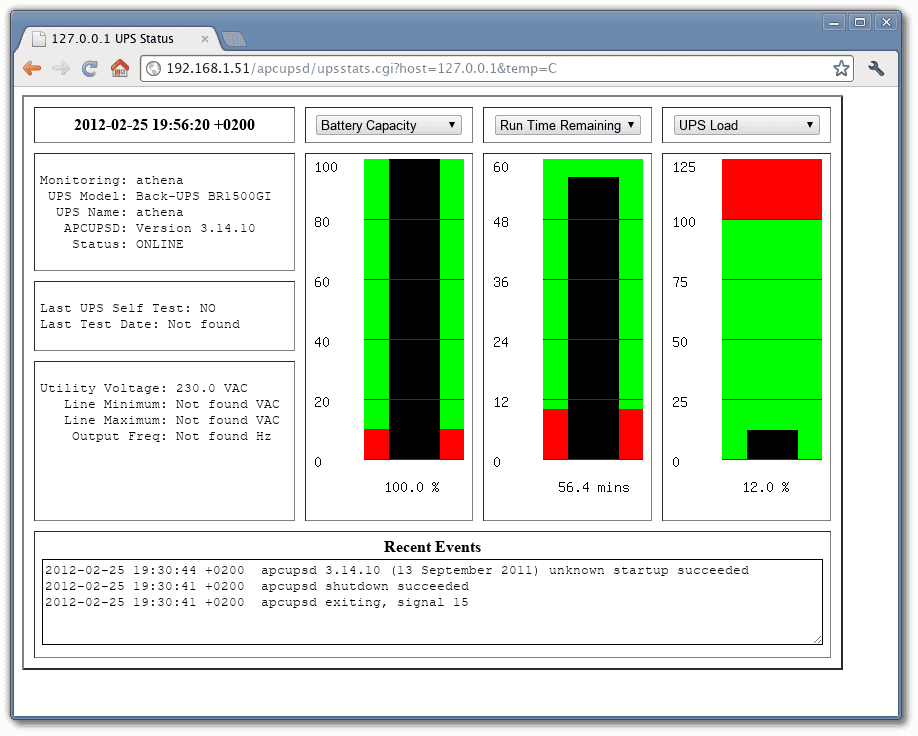
Task: Open the UPS Load dropdown
Action: point(746,125)
